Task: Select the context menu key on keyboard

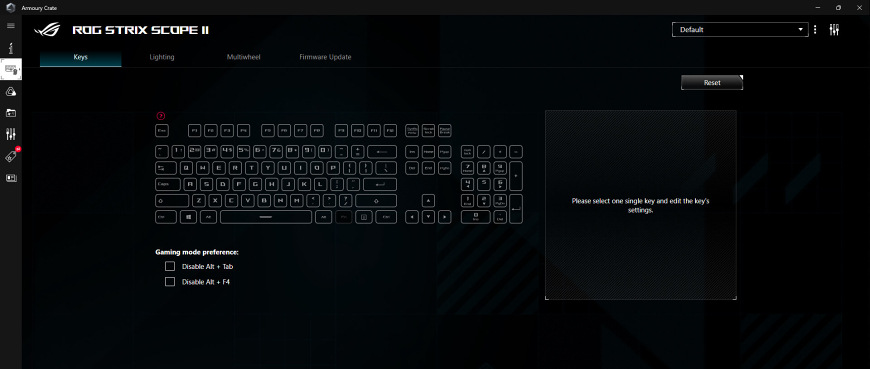Action: (364, 217)
